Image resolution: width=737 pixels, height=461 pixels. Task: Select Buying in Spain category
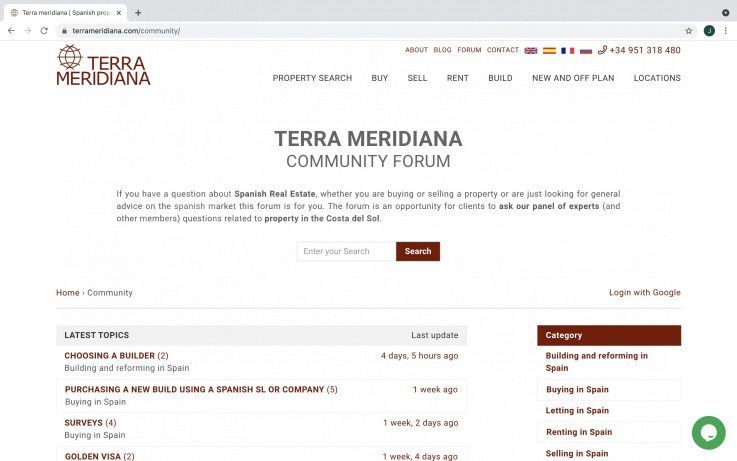pyautogui.click(x=577, y=390)
